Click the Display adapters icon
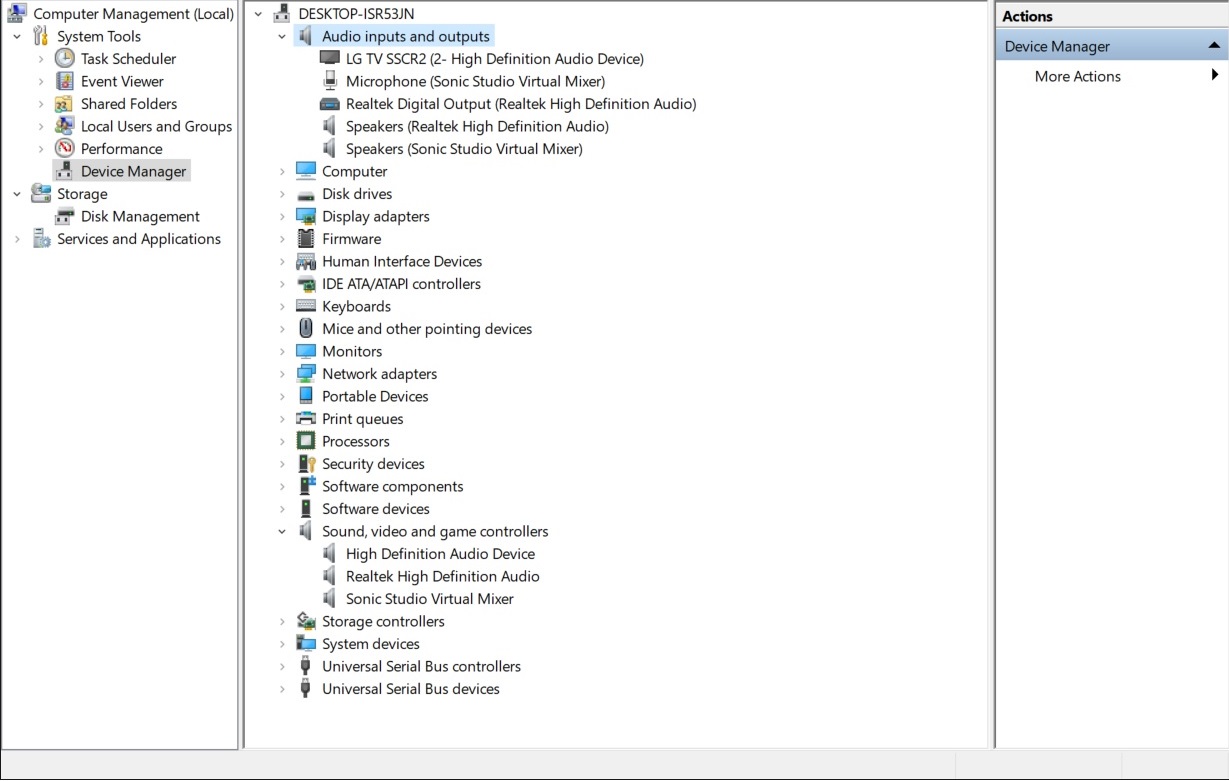This screenshot has width=1229, height=781. pyautogui.click(x=306, y=217)
